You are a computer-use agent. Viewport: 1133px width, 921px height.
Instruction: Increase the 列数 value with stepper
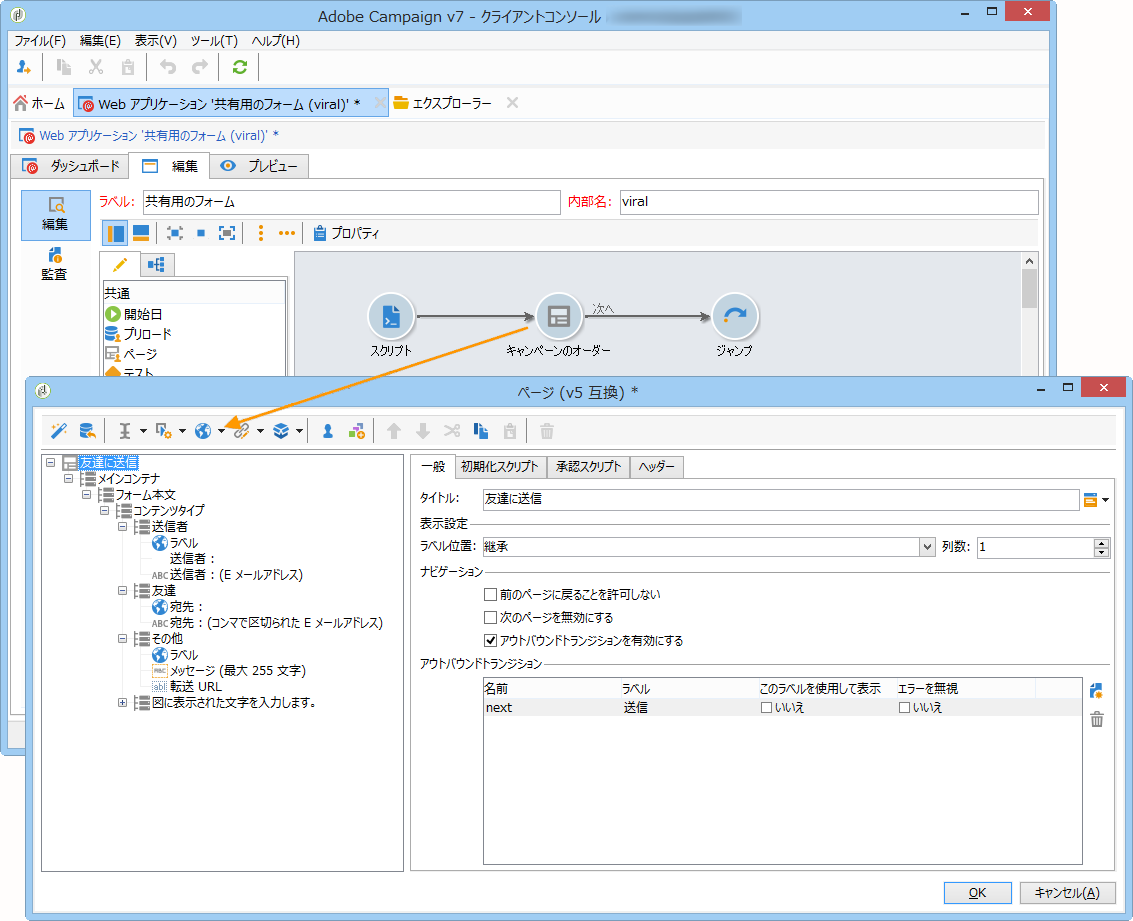[x=1101, y=542]
